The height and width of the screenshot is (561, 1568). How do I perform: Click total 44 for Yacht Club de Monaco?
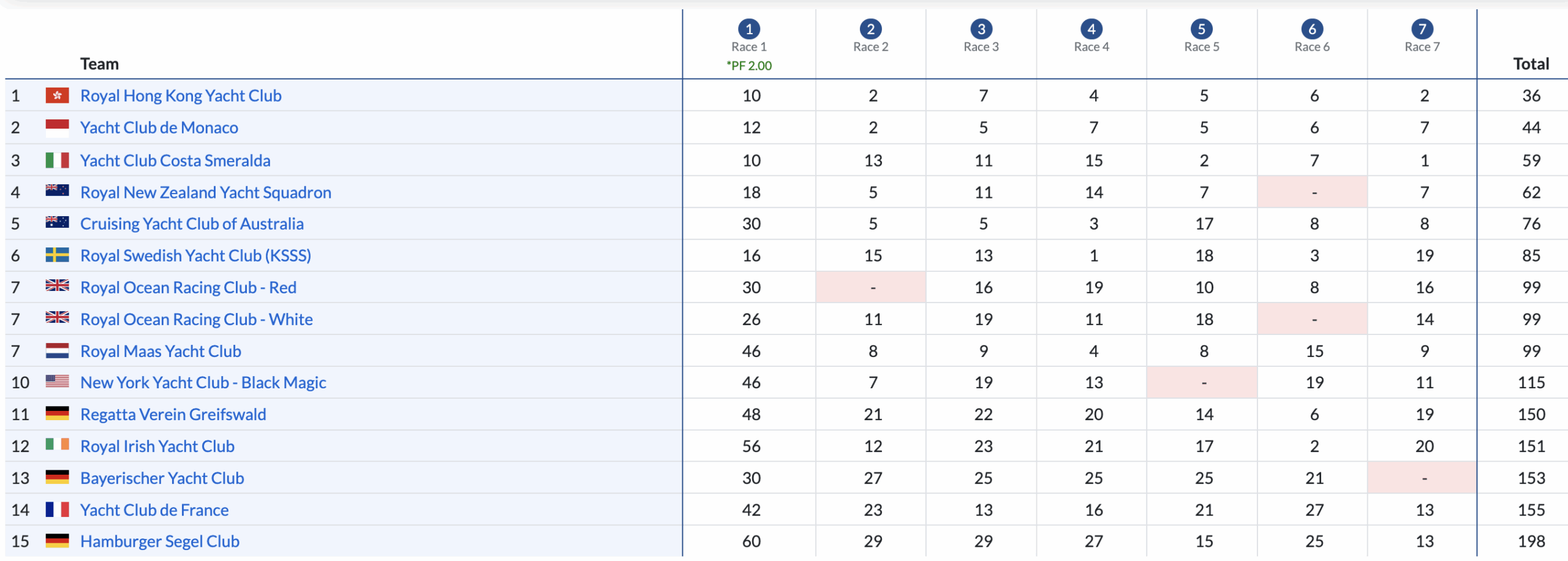point(1531,128)
